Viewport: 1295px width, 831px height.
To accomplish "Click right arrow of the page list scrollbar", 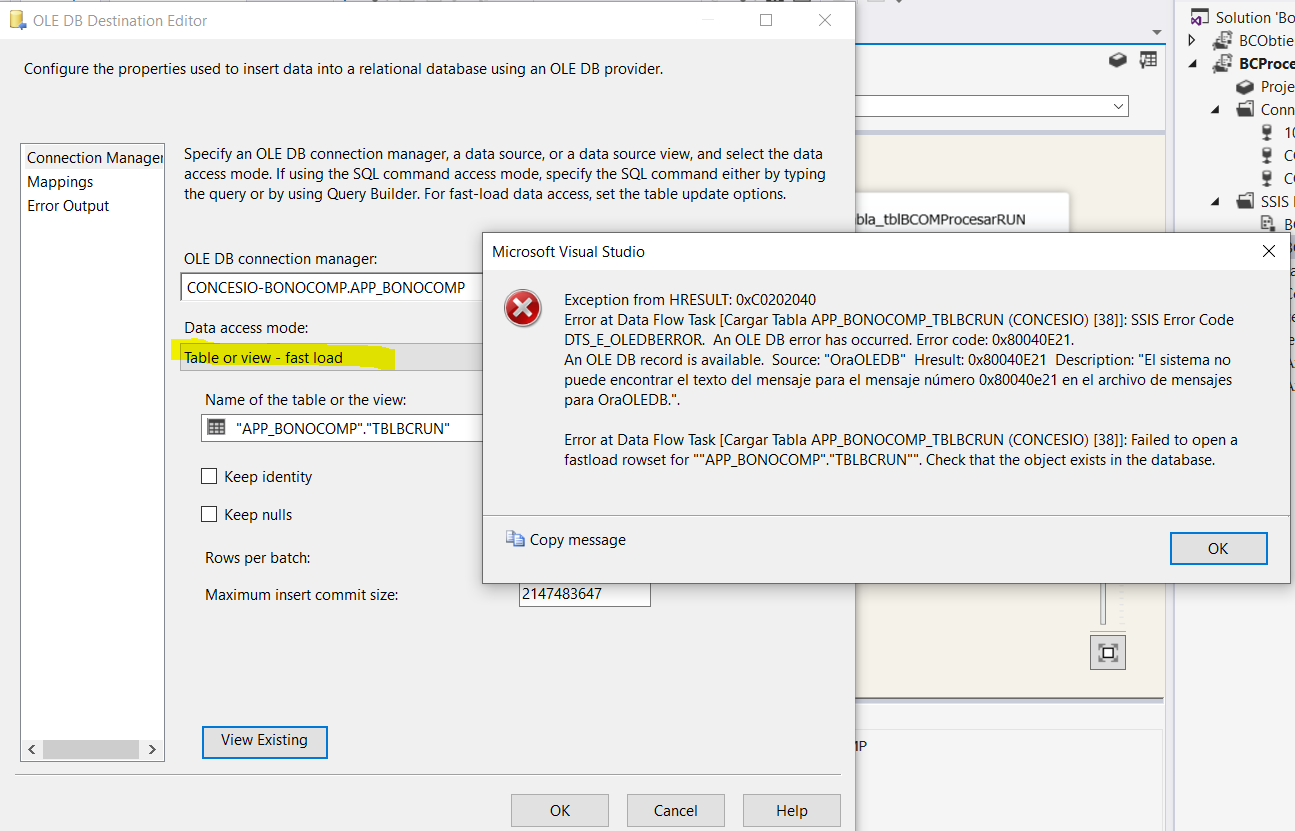I will [x=152, y=749].
